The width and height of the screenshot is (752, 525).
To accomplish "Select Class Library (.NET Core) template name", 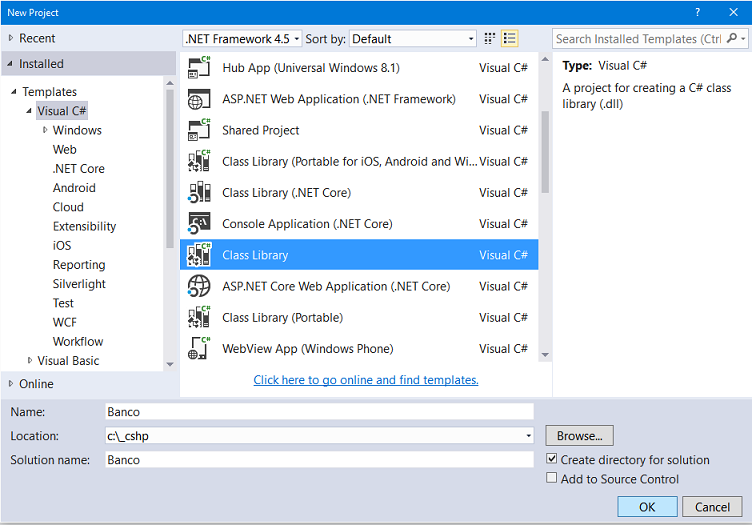I will (x=287, y=193).
